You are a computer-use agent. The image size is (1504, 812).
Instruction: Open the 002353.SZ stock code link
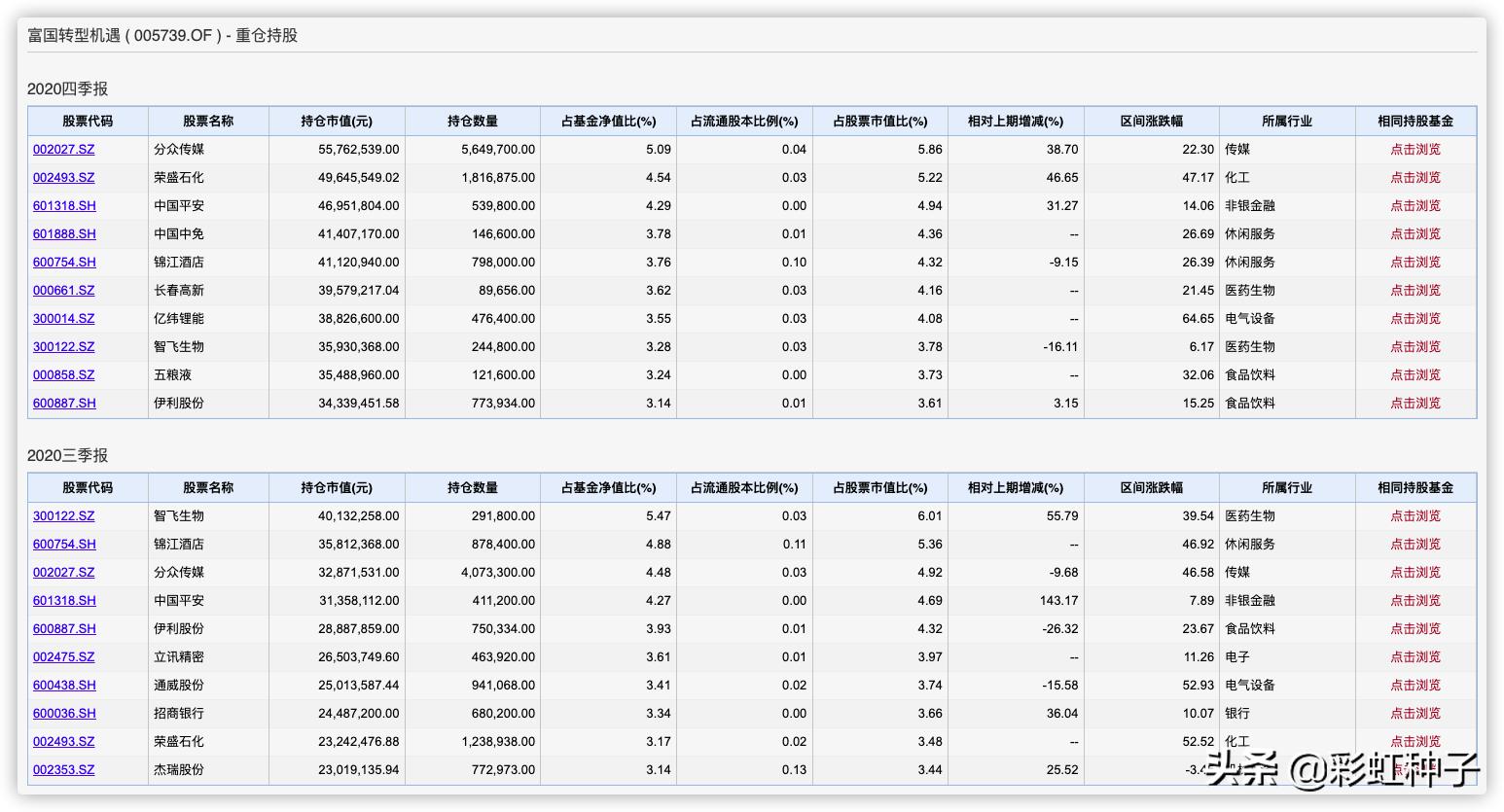tap(64, 770)
